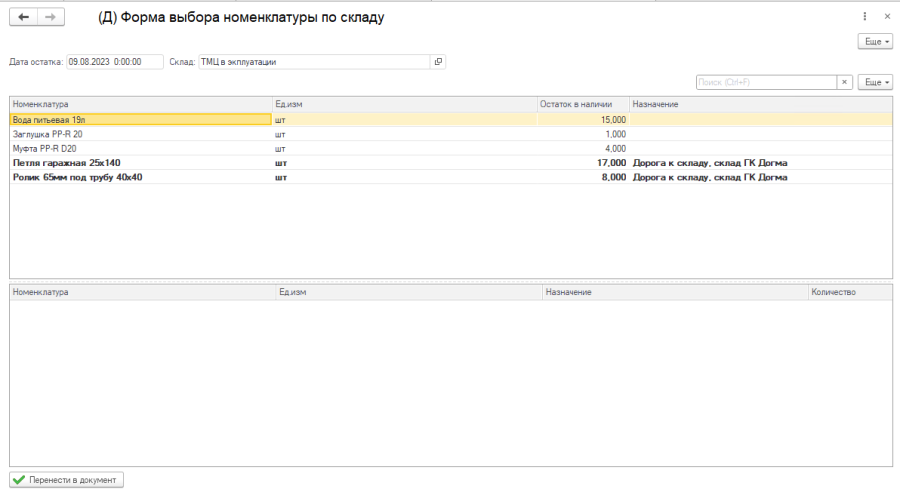Clear the search field with the X icon

pos(844,82)
